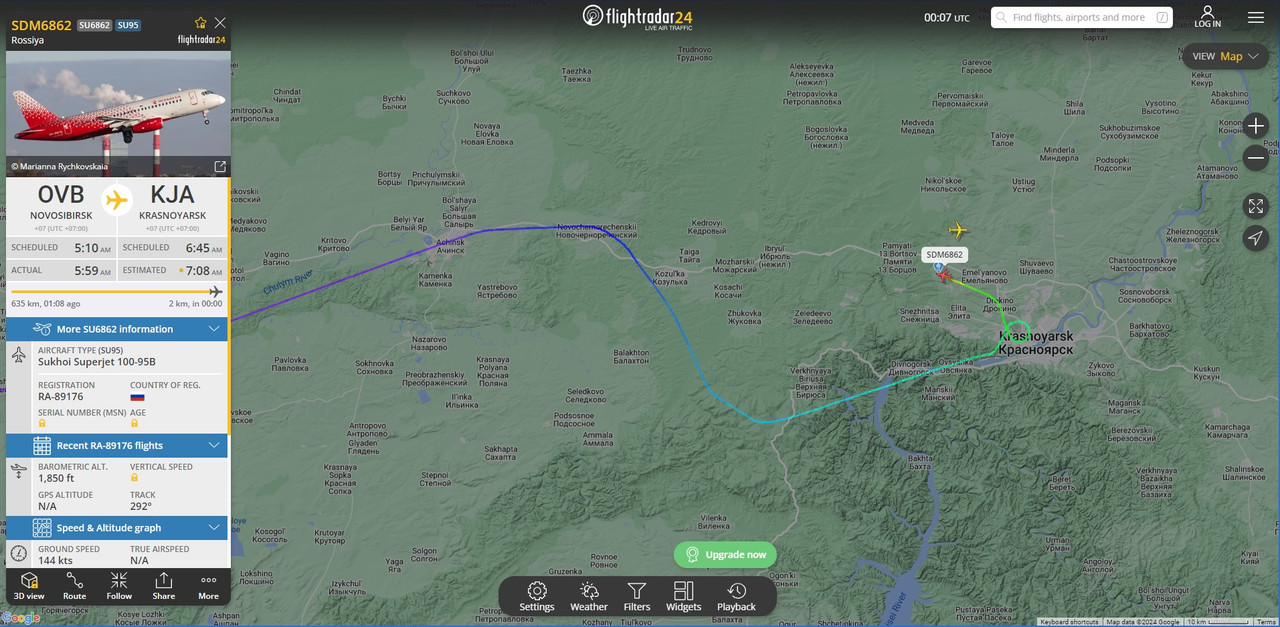Center map on my location

[1256, 237]
